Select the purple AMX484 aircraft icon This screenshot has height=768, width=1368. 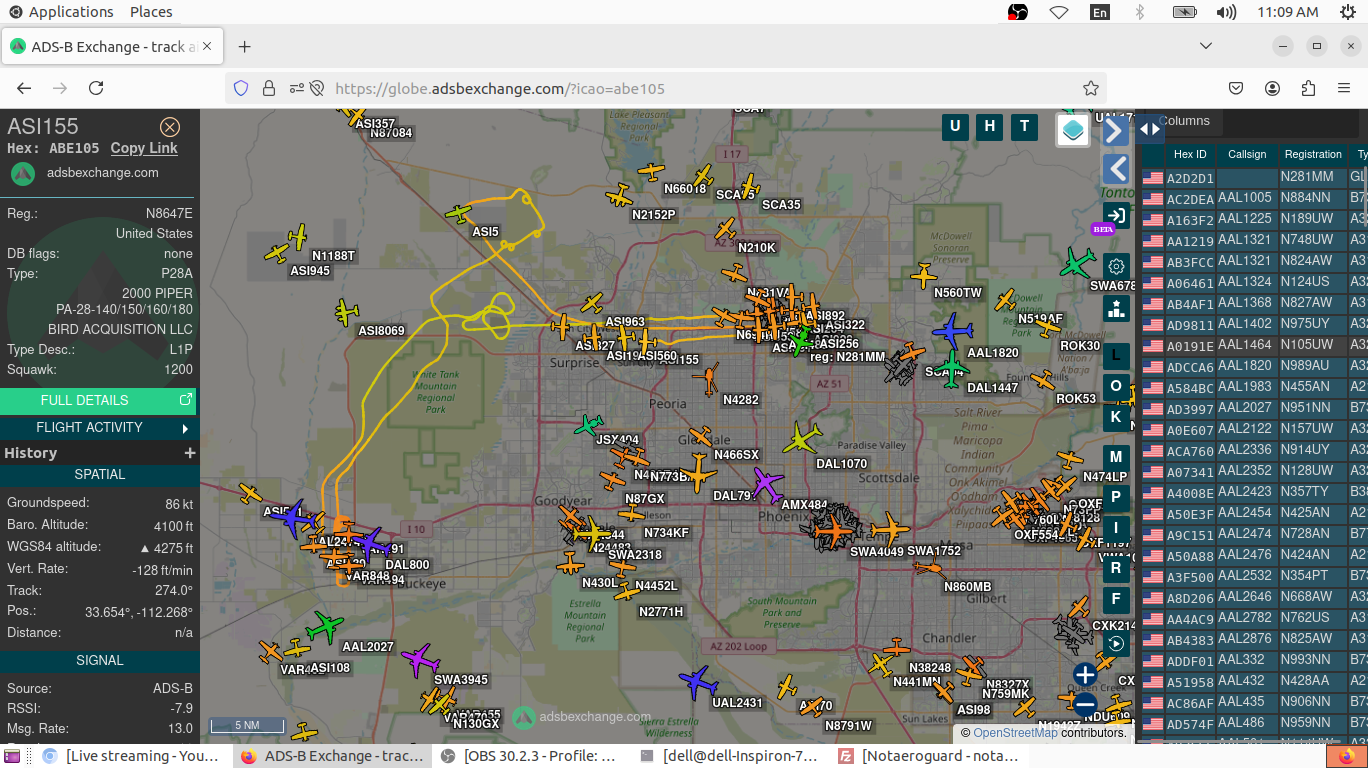tap(767, 485)
